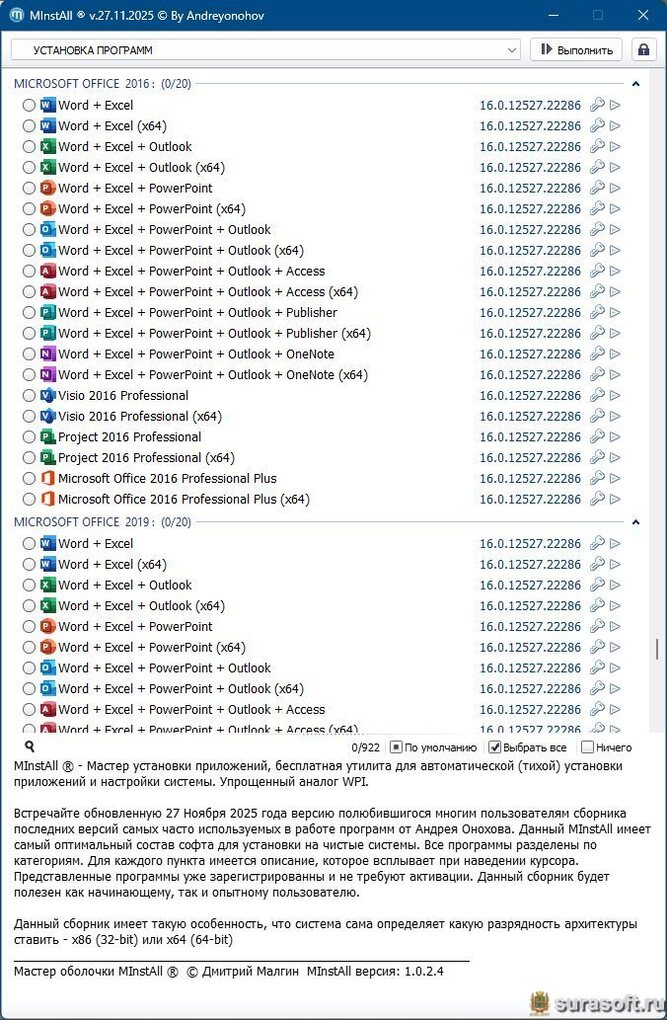This screenshot has height=1020, width=667.
Task: Click Office logo beside Microsoft Office 2016 Professional Plus
Action: tap(48, 479)
